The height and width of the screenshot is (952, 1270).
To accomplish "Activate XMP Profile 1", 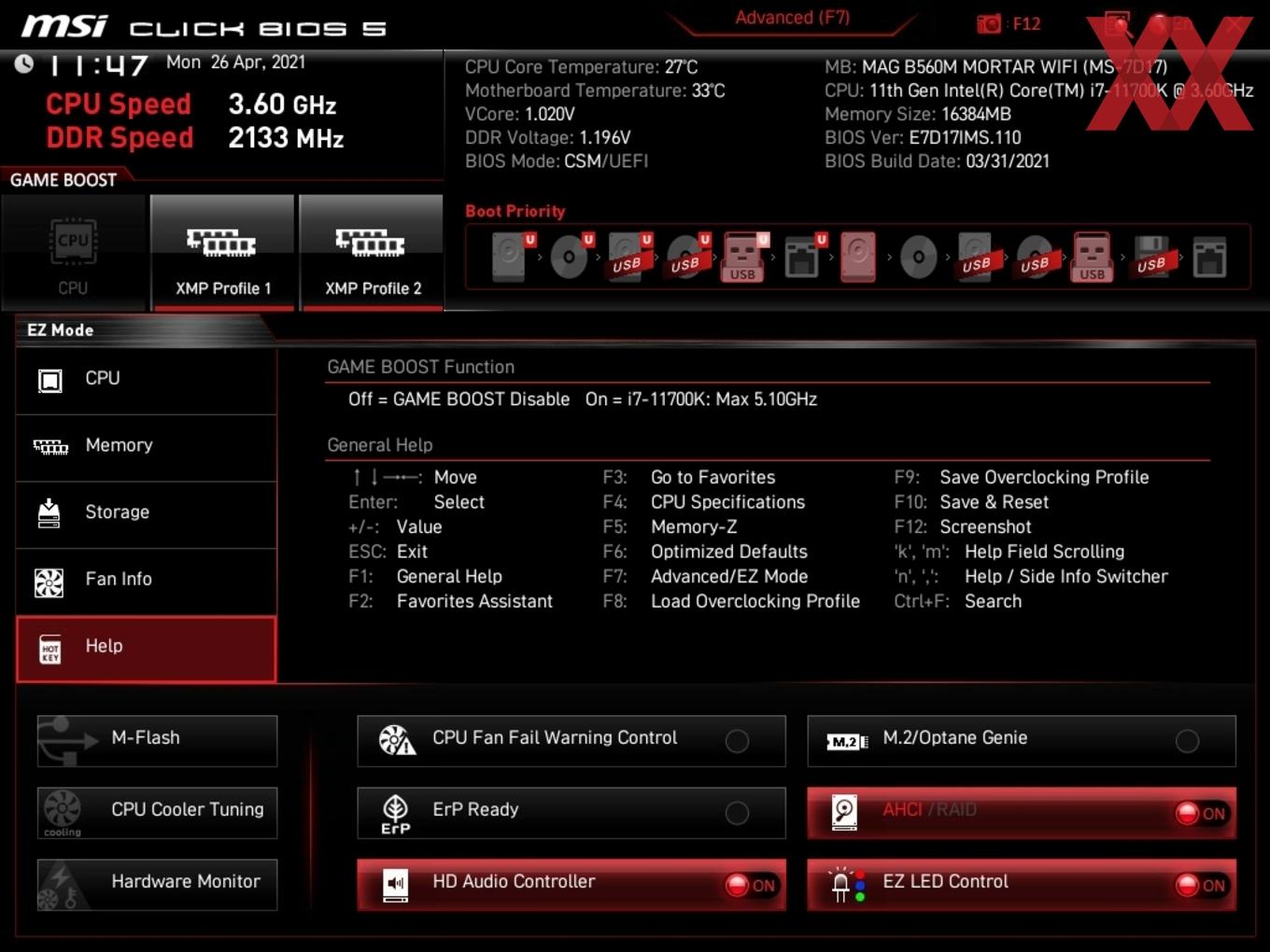I will pyautogui.click(x=222, y=253).
